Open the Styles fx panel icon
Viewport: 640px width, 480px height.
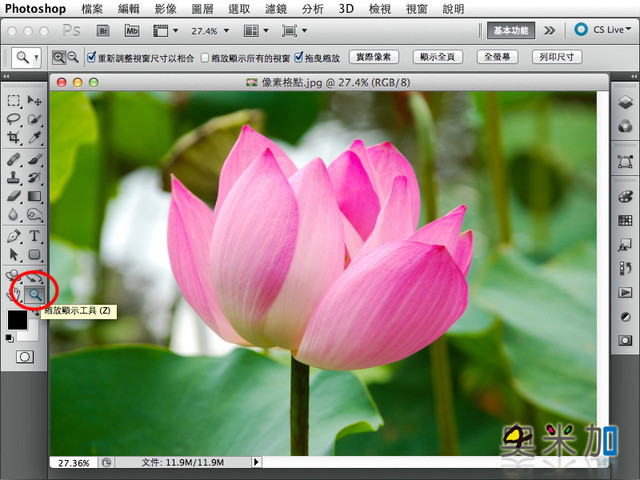coord(625,245)
